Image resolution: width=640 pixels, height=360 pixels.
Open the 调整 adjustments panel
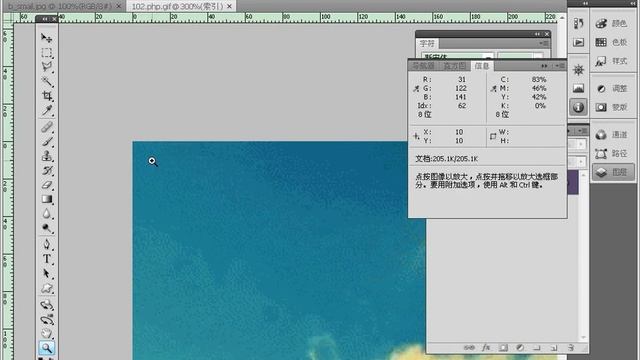click(x=612, y=88)
